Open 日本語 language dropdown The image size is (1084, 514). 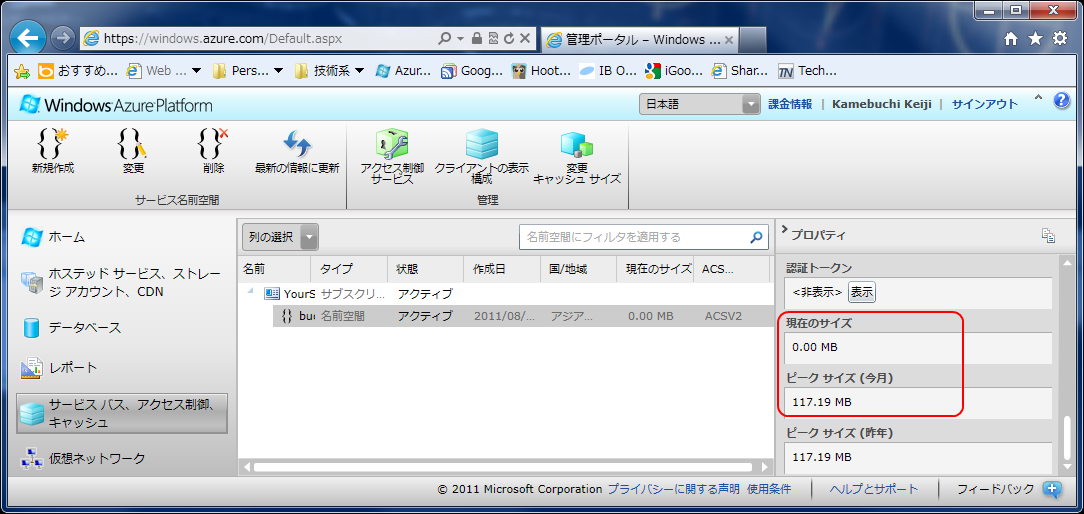click(700, 104)
